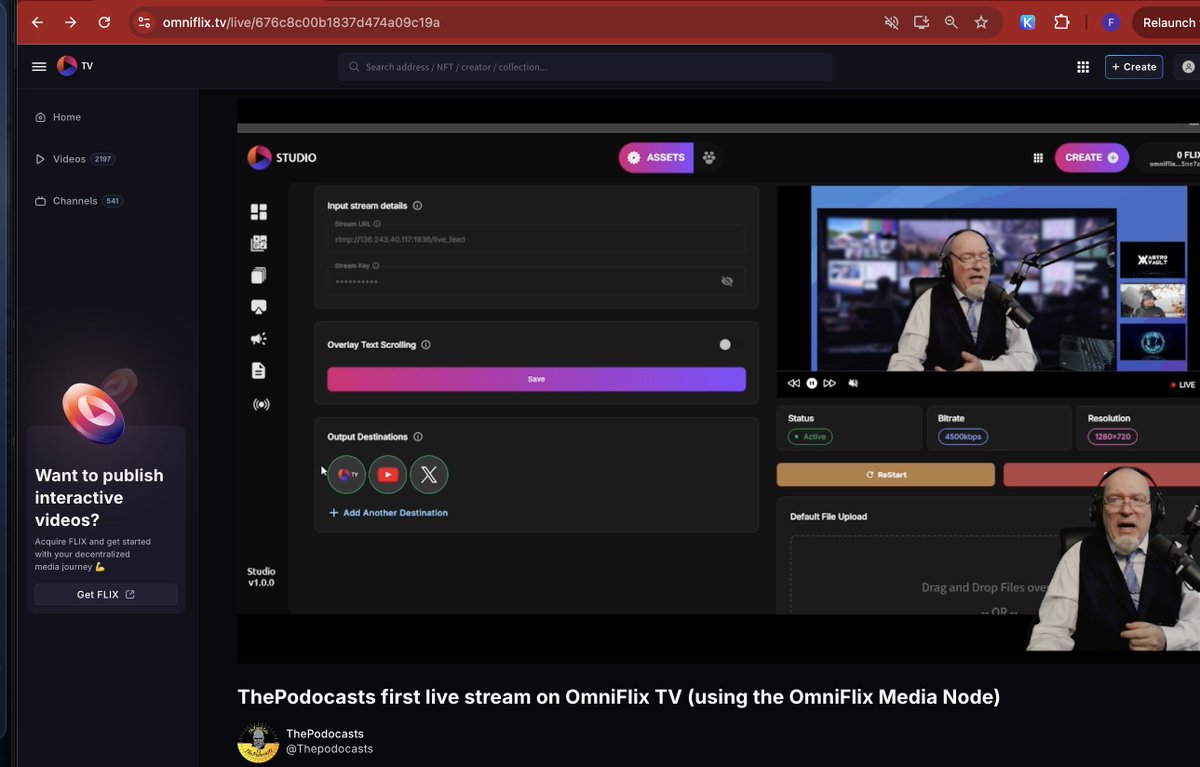Click the muted tab speaker icon

[x=891, y=22]
